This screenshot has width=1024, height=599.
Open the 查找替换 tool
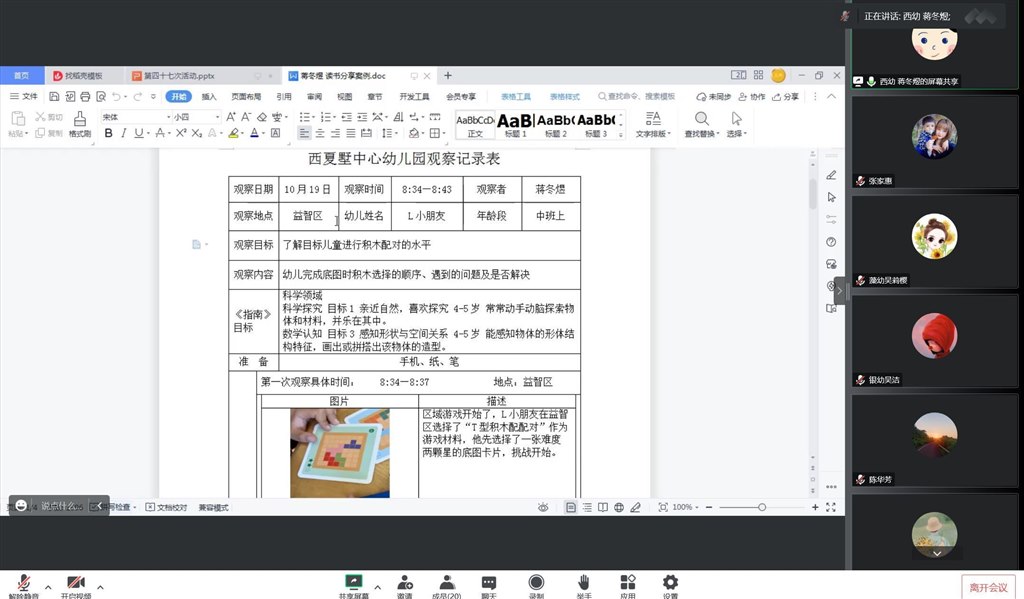(702, 124)
